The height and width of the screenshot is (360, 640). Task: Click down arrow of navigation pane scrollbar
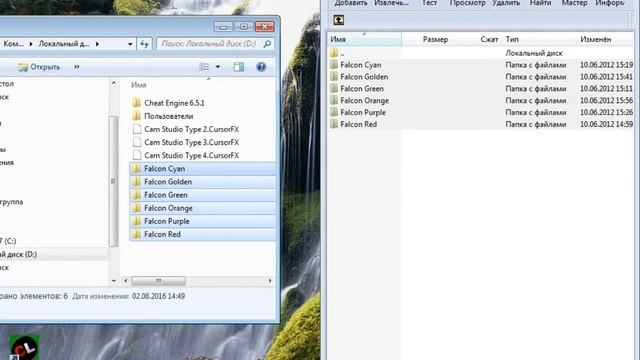(x=113, y=281)
